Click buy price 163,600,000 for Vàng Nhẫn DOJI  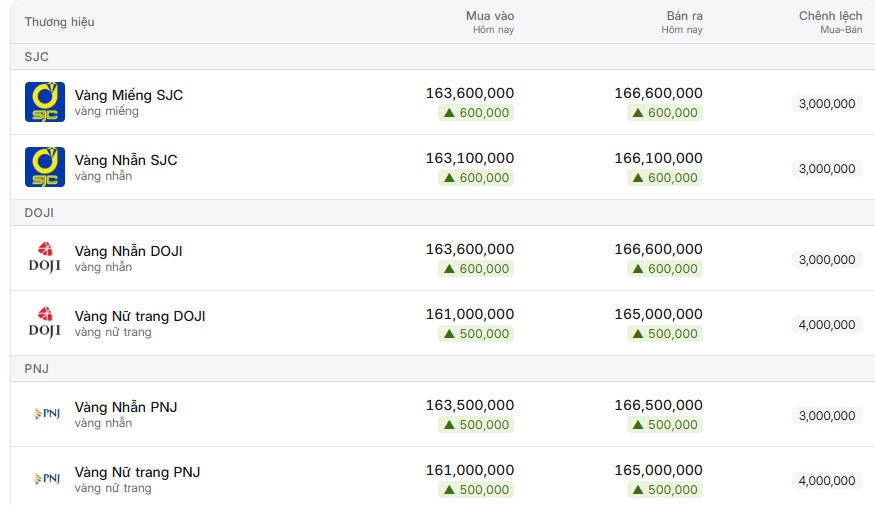tap(470, 249)
